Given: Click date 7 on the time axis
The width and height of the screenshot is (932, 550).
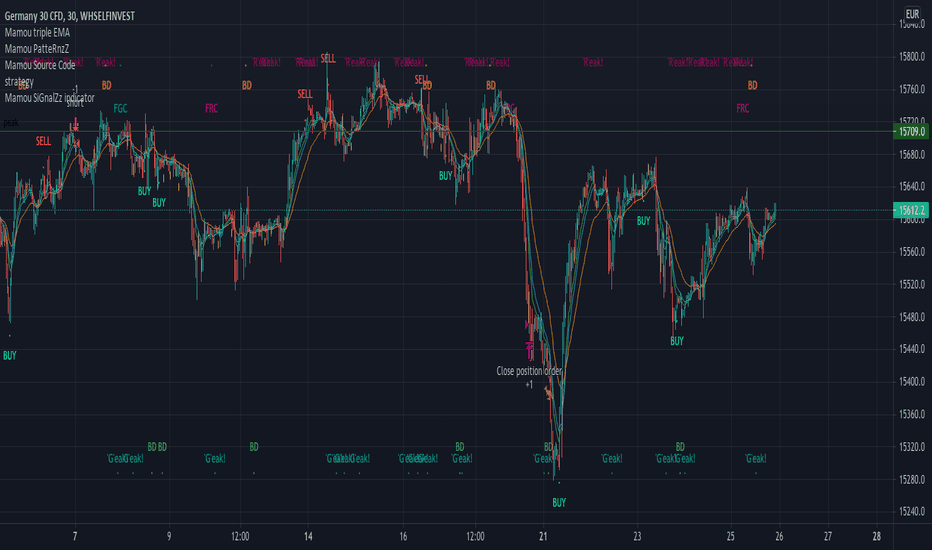Looking at the screenshot, I should tap(75, 536).
